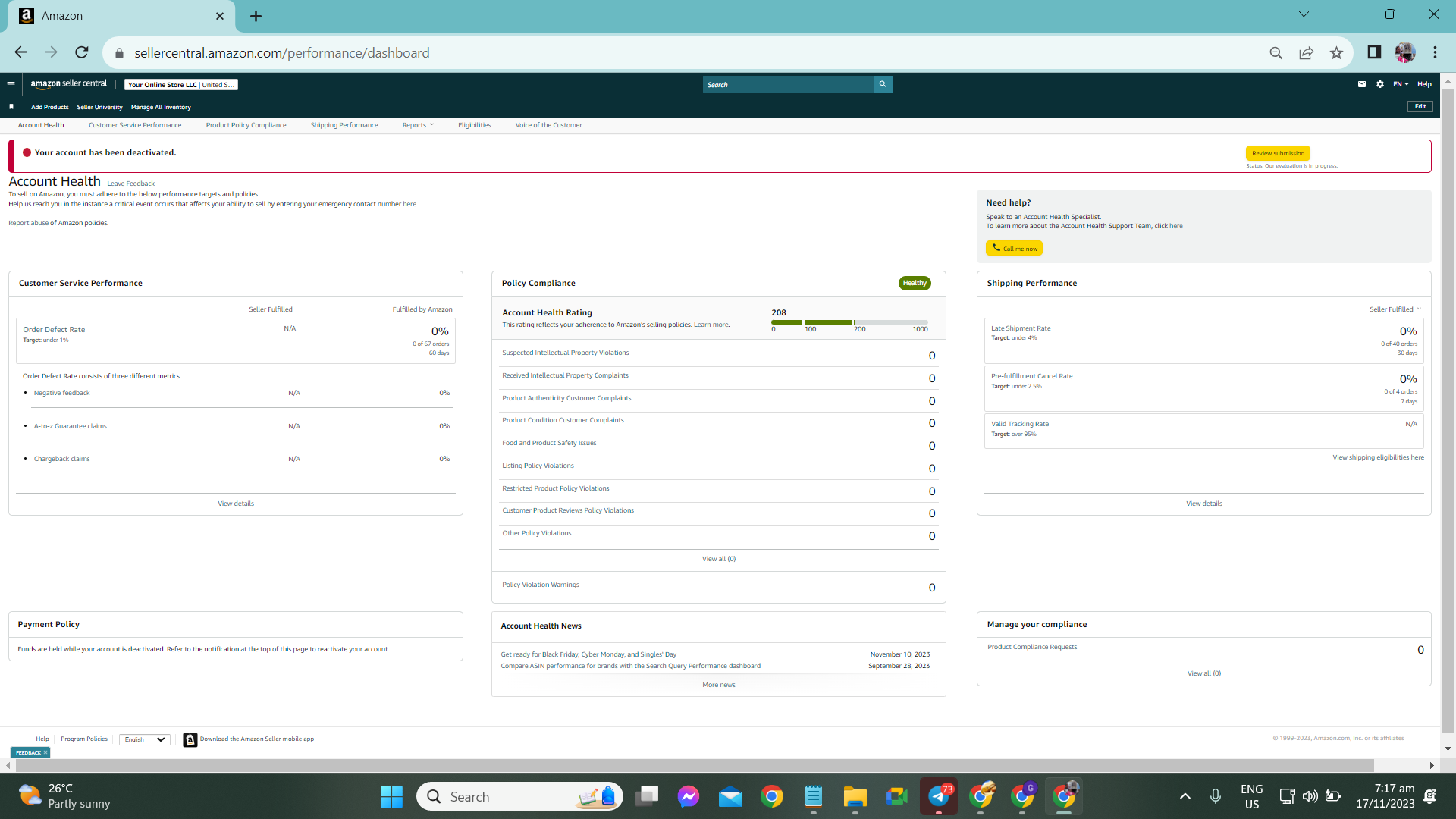Open the Seller Central hamburger menu
The width and height of the screenshot is (1456, 819).
11,84
